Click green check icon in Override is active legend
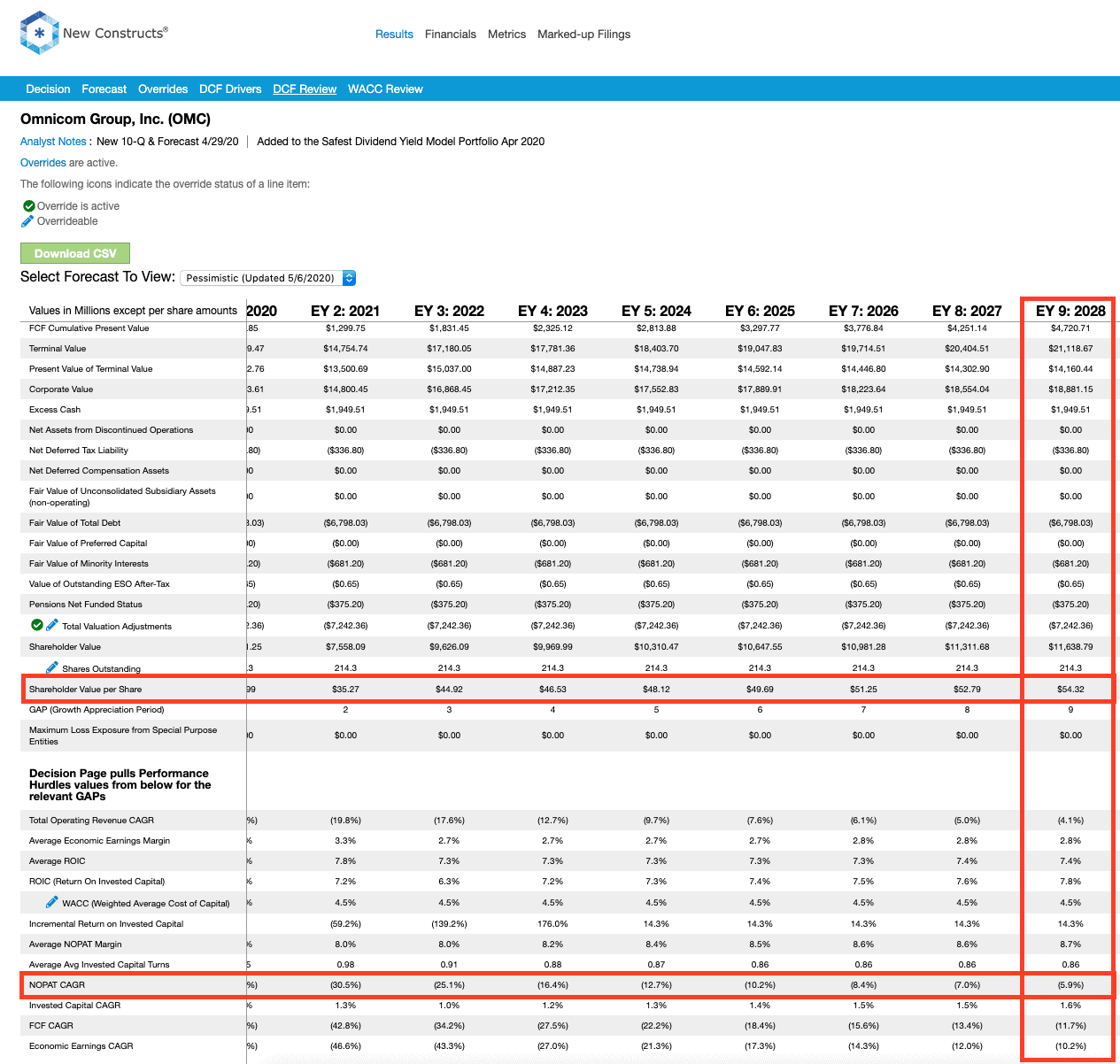This screenshot has width=1120, height=1064. [x=29, y=205]
